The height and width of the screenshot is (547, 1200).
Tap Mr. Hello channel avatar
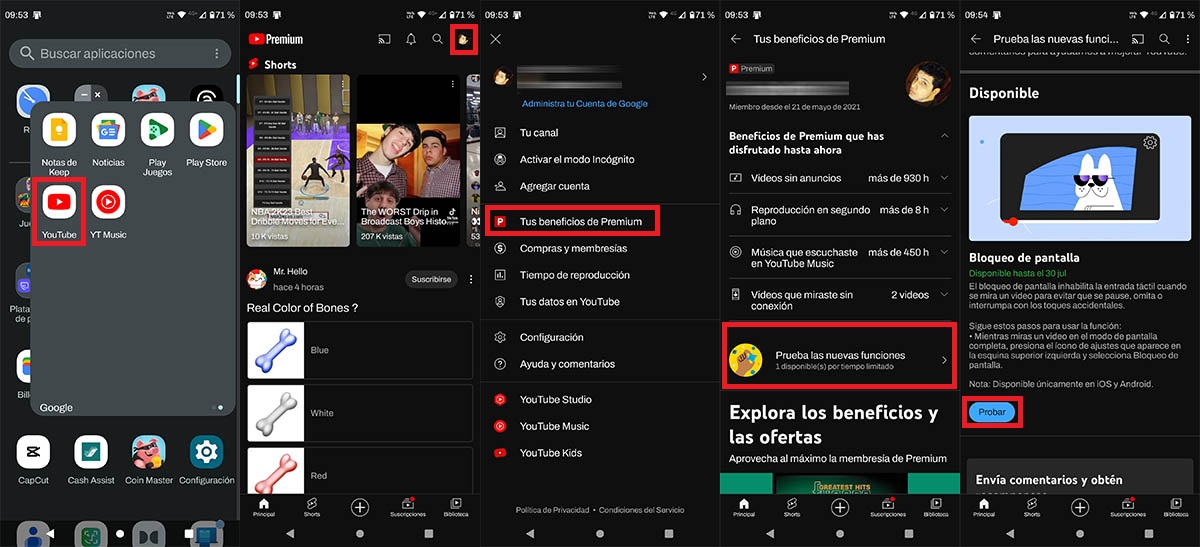point(256,279)
